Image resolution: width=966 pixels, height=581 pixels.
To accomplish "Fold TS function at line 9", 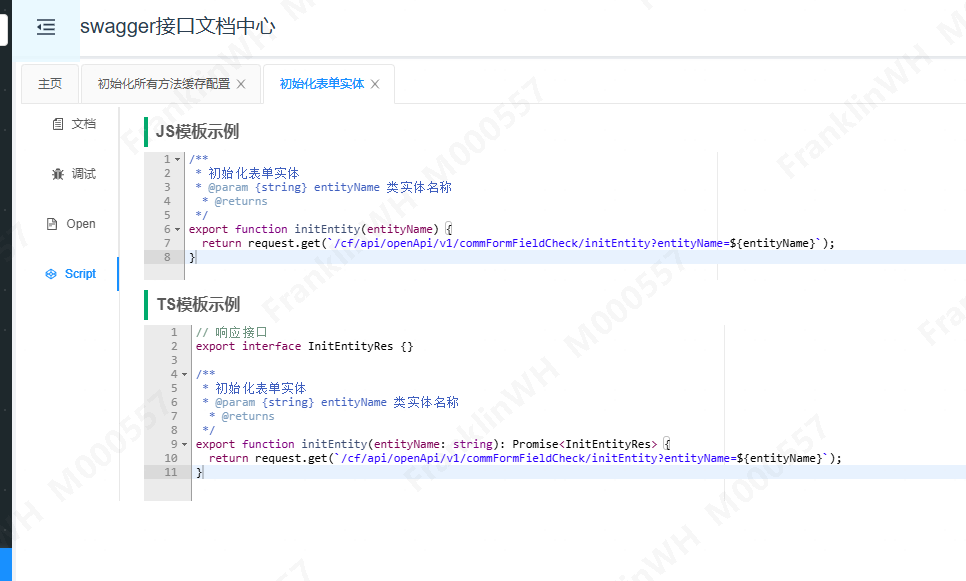I will pyautogui.click(x=184, y=444).
